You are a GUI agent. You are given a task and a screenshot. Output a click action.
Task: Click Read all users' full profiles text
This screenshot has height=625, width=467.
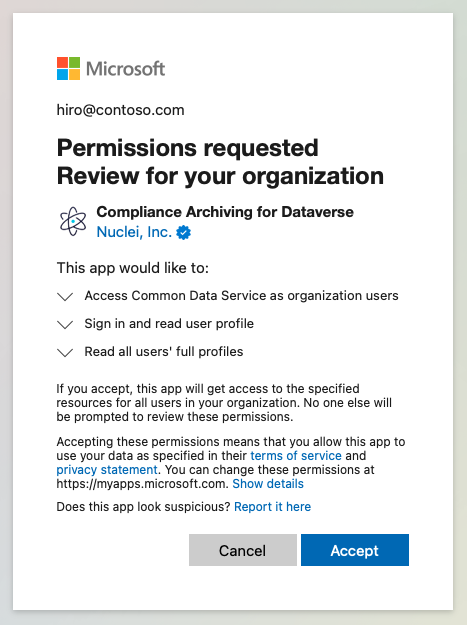(x=164, y=352)
